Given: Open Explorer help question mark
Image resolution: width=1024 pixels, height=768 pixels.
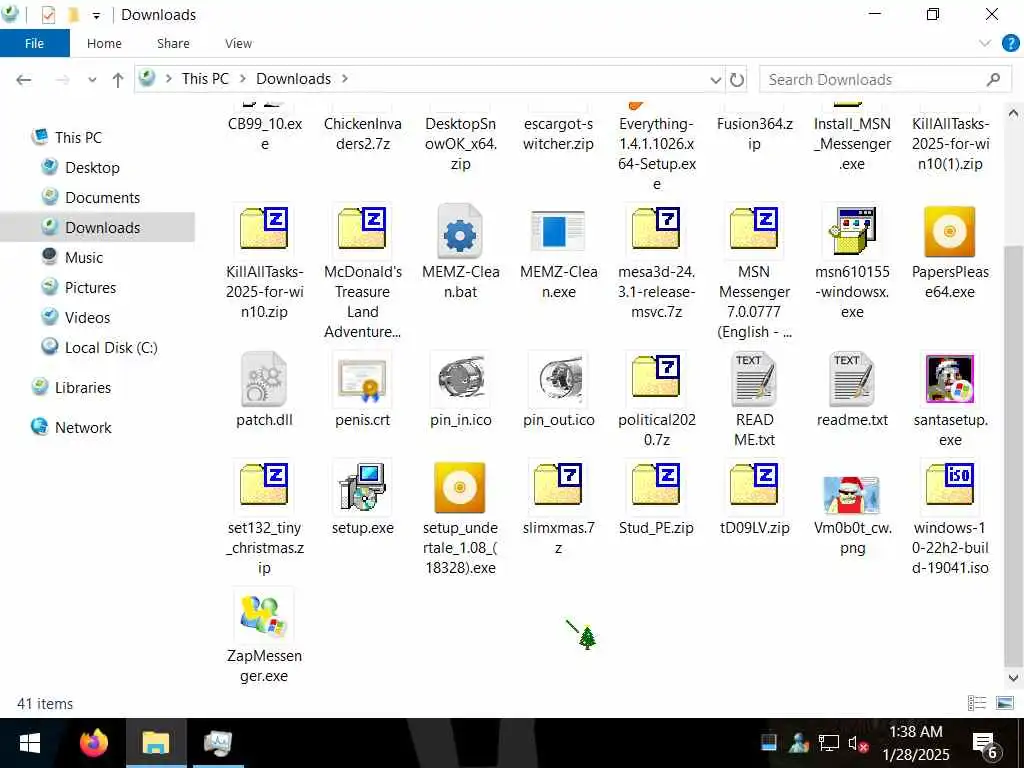Looking at the screenshot, I should pyautogui.click(x=1010, y=44).
